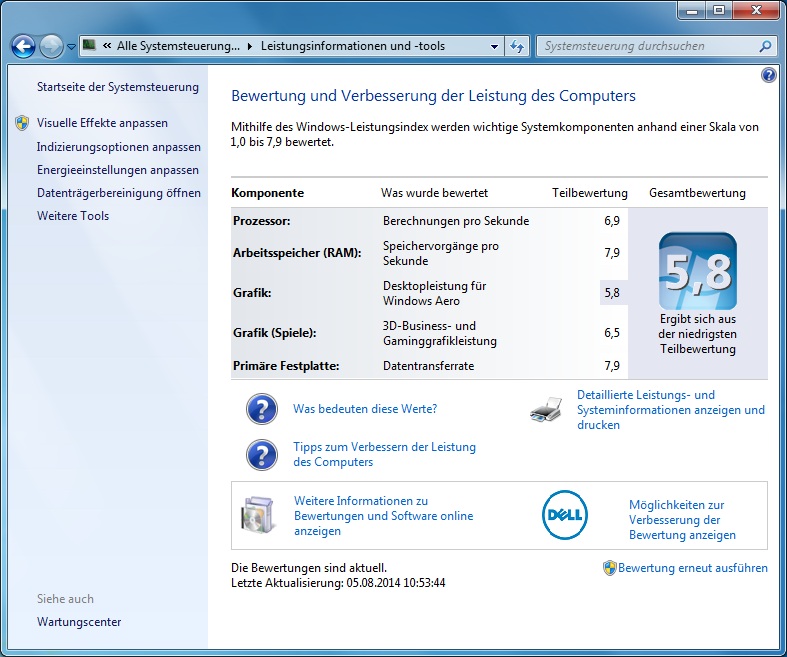Click Berechnungen pro Sekunde description
Screen dimensions: 787x657
coord(456,221)
